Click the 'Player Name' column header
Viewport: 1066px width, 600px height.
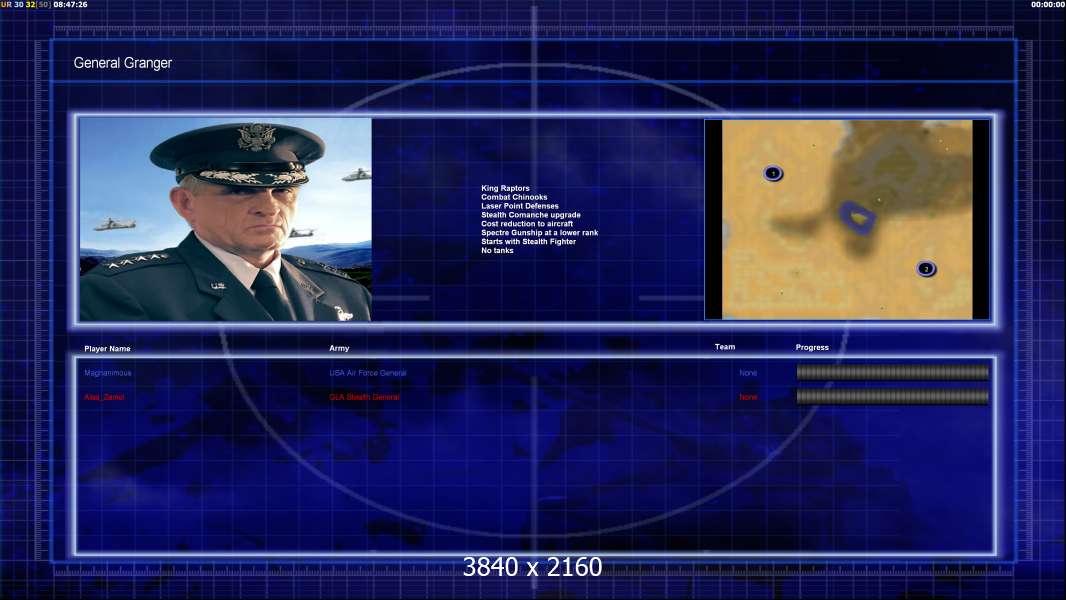[x=107, y=349]
